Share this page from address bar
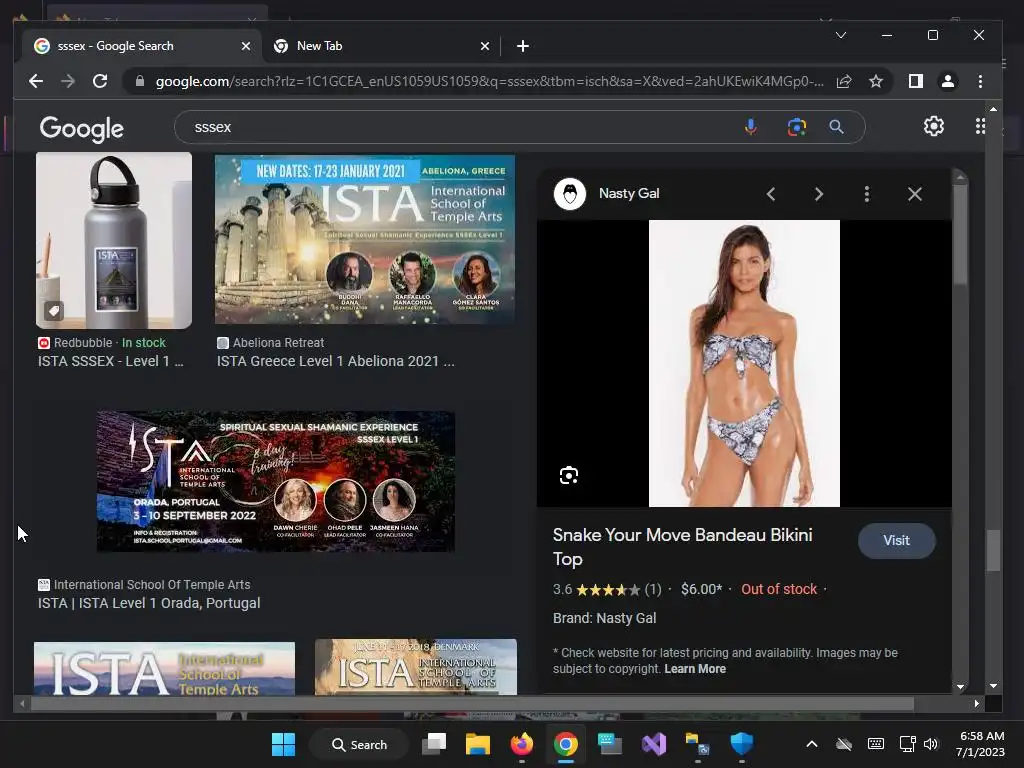 844,81
